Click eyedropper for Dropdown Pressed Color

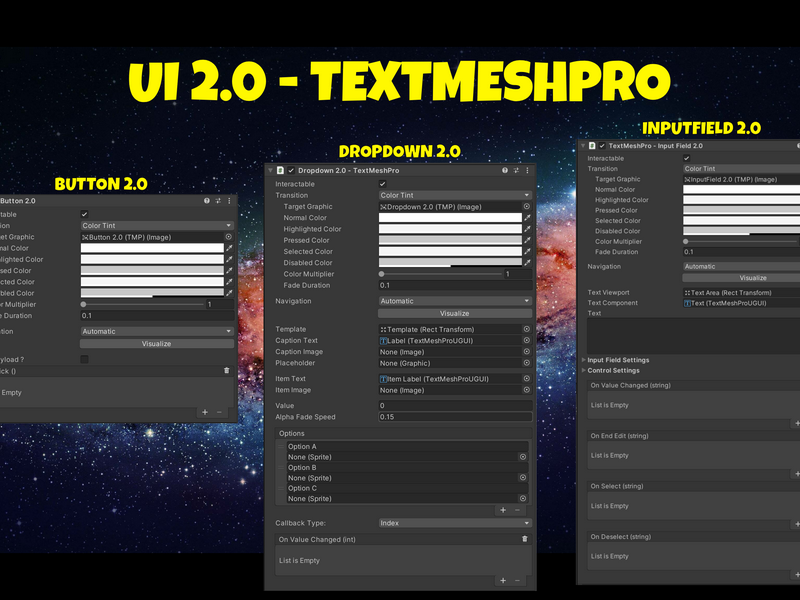pyautogui.click(x=527, y=240)
